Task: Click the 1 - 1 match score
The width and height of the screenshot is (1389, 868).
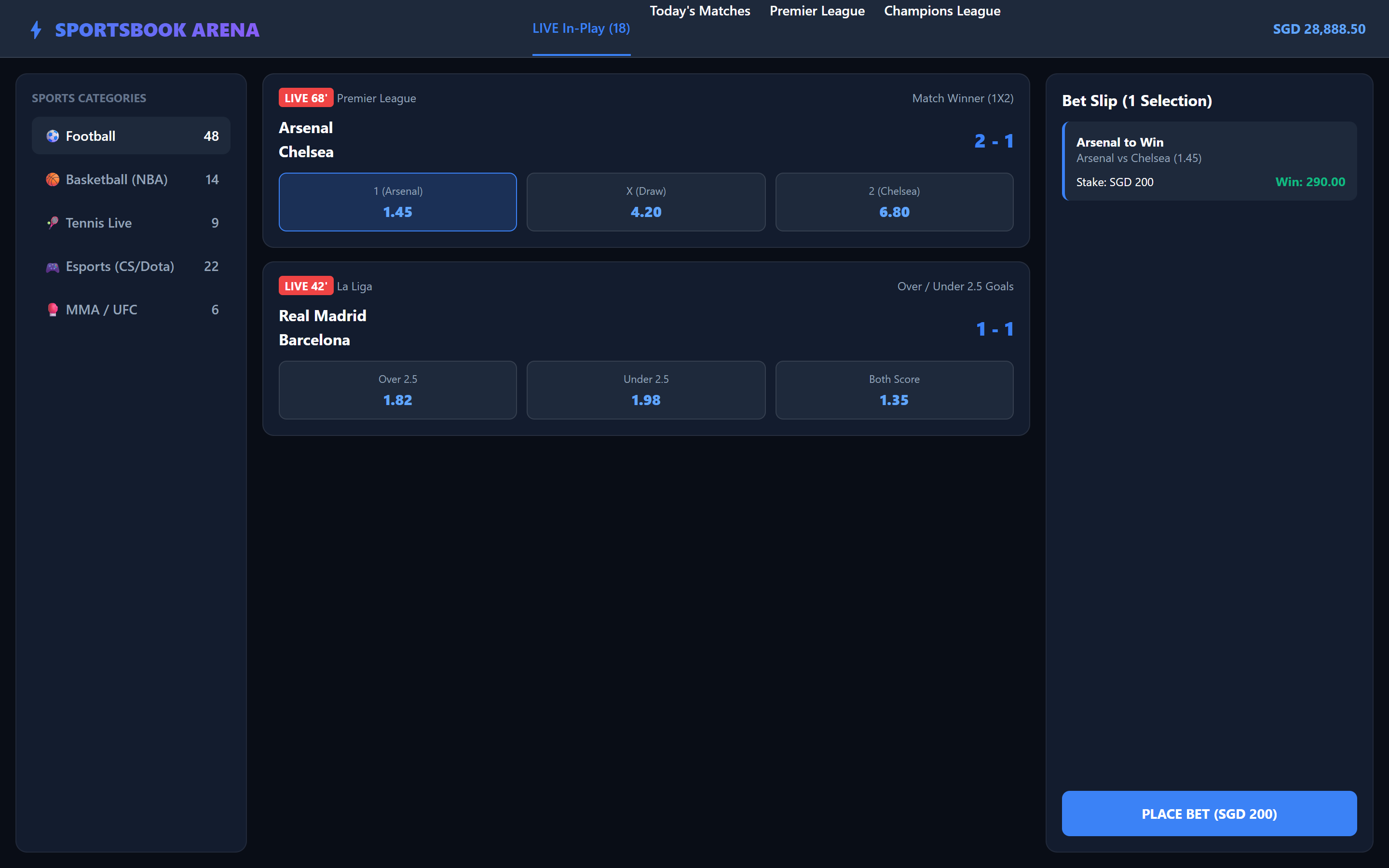Action: [994, 329]
